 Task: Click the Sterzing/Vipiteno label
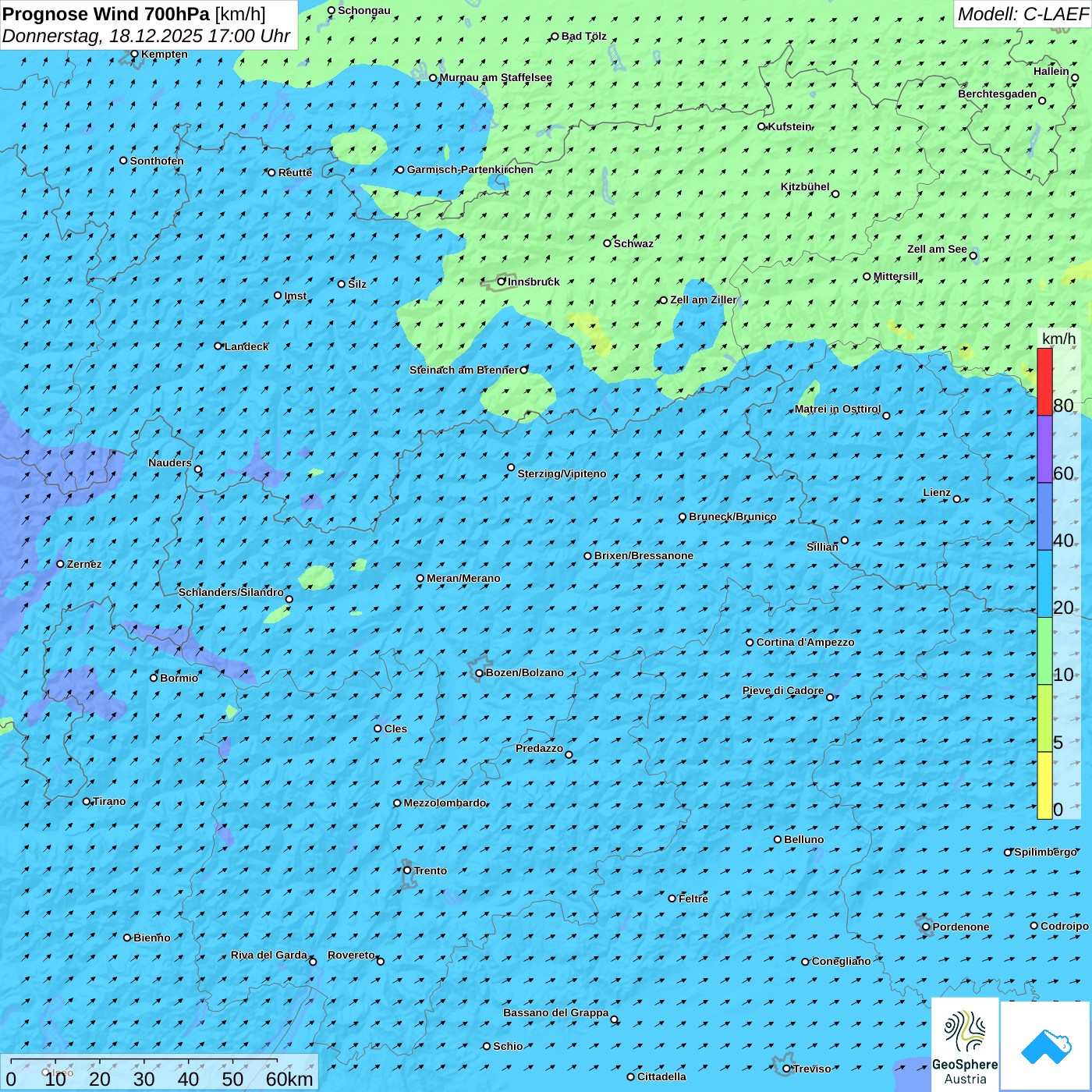coord(562,473)
